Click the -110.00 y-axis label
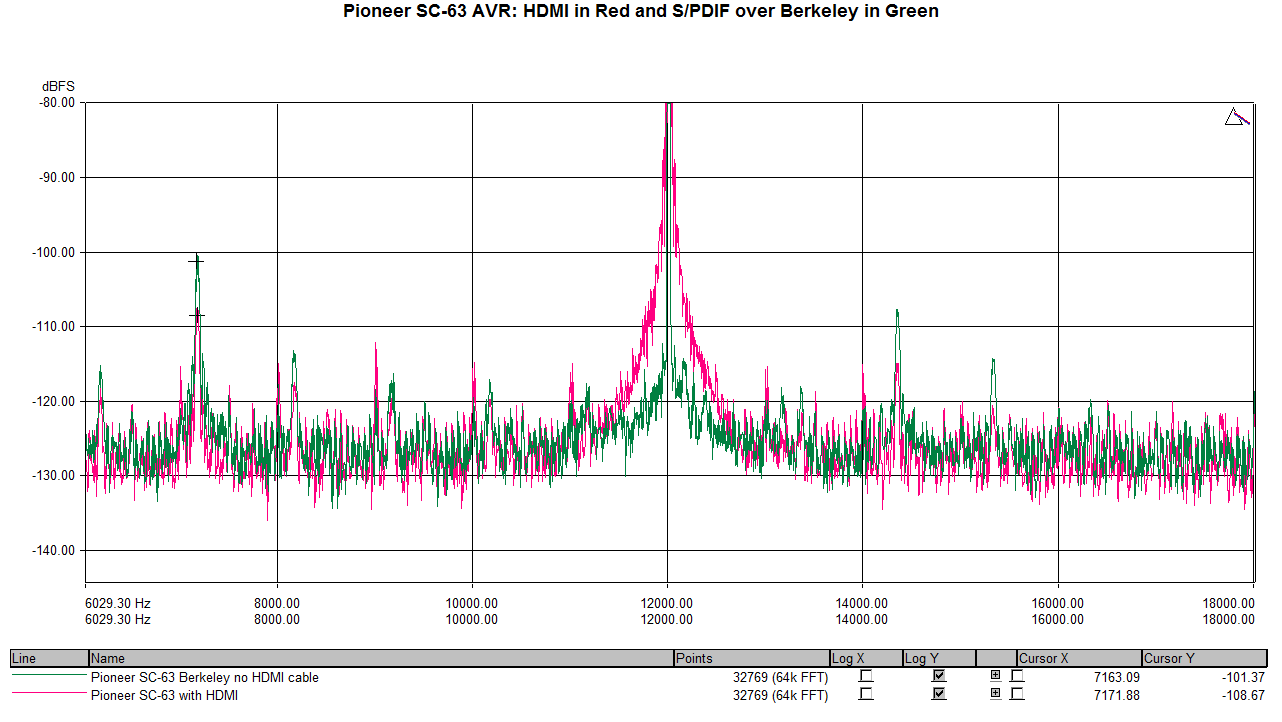Screen dimensions: 1282x722 point(54,326)
